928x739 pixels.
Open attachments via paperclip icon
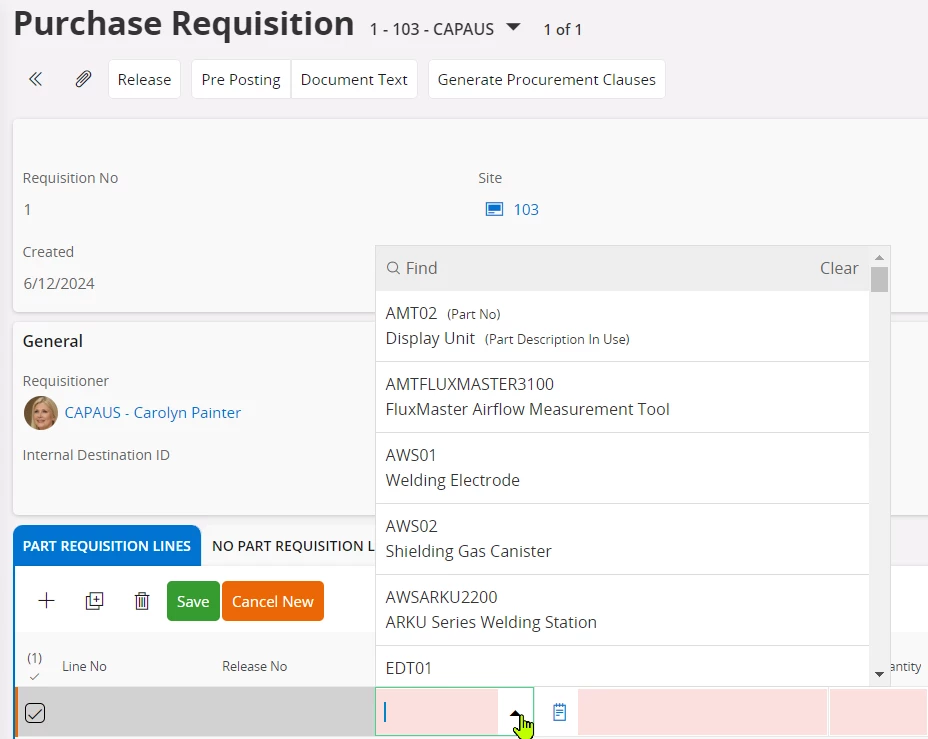84,80
